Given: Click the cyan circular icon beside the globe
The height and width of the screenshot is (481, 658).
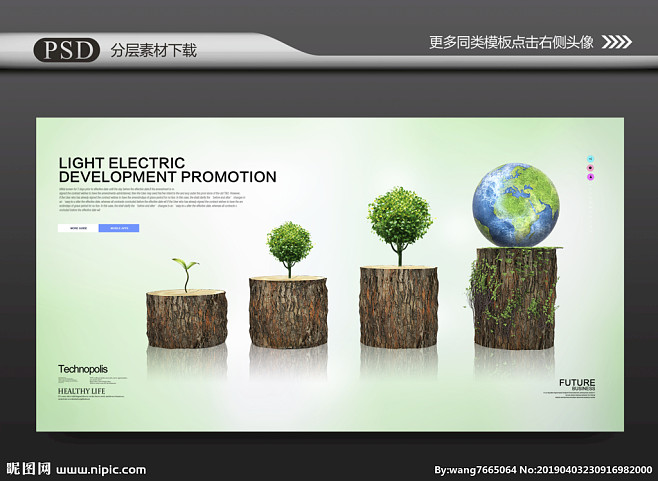Looking at the screenshot, I should (590, 159).
